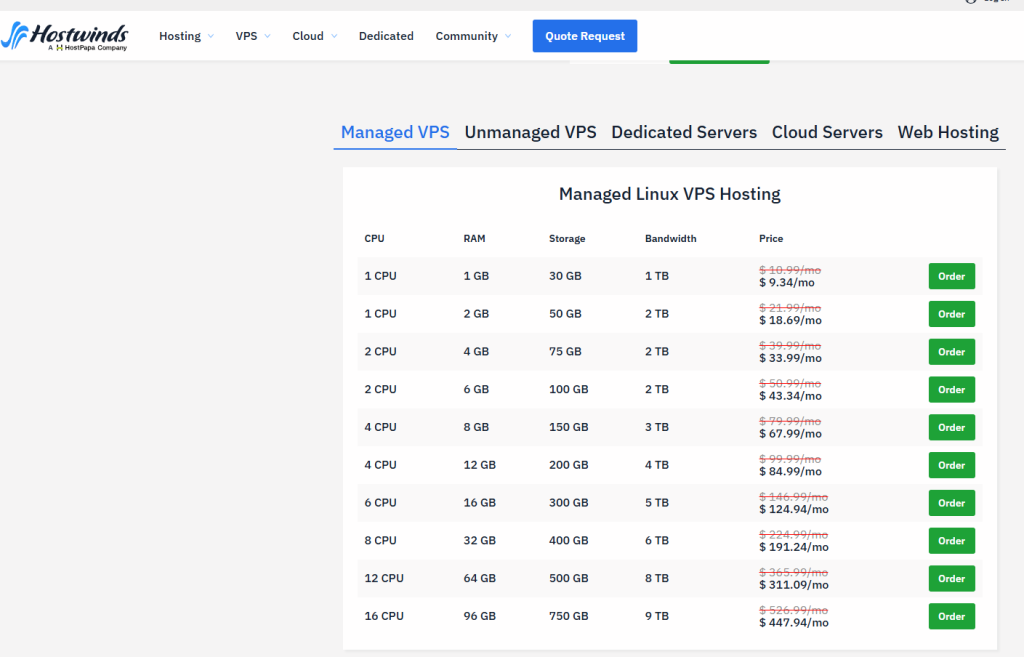Click the 16 CPU cell
1024x657 pixels.
coord(384,616)
